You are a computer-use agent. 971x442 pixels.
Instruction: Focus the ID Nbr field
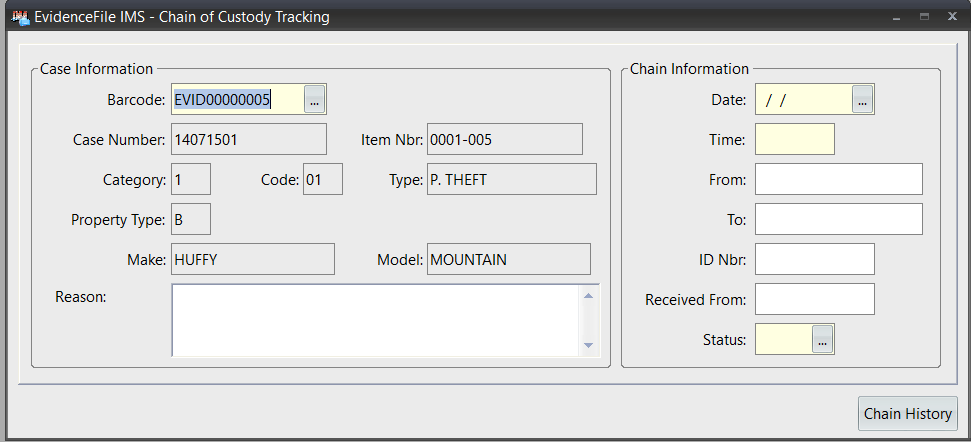814,260
